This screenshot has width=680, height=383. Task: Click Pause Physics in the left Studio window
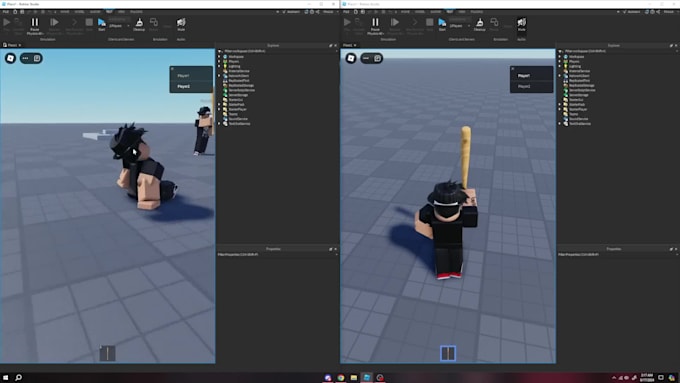pos(35,26)
